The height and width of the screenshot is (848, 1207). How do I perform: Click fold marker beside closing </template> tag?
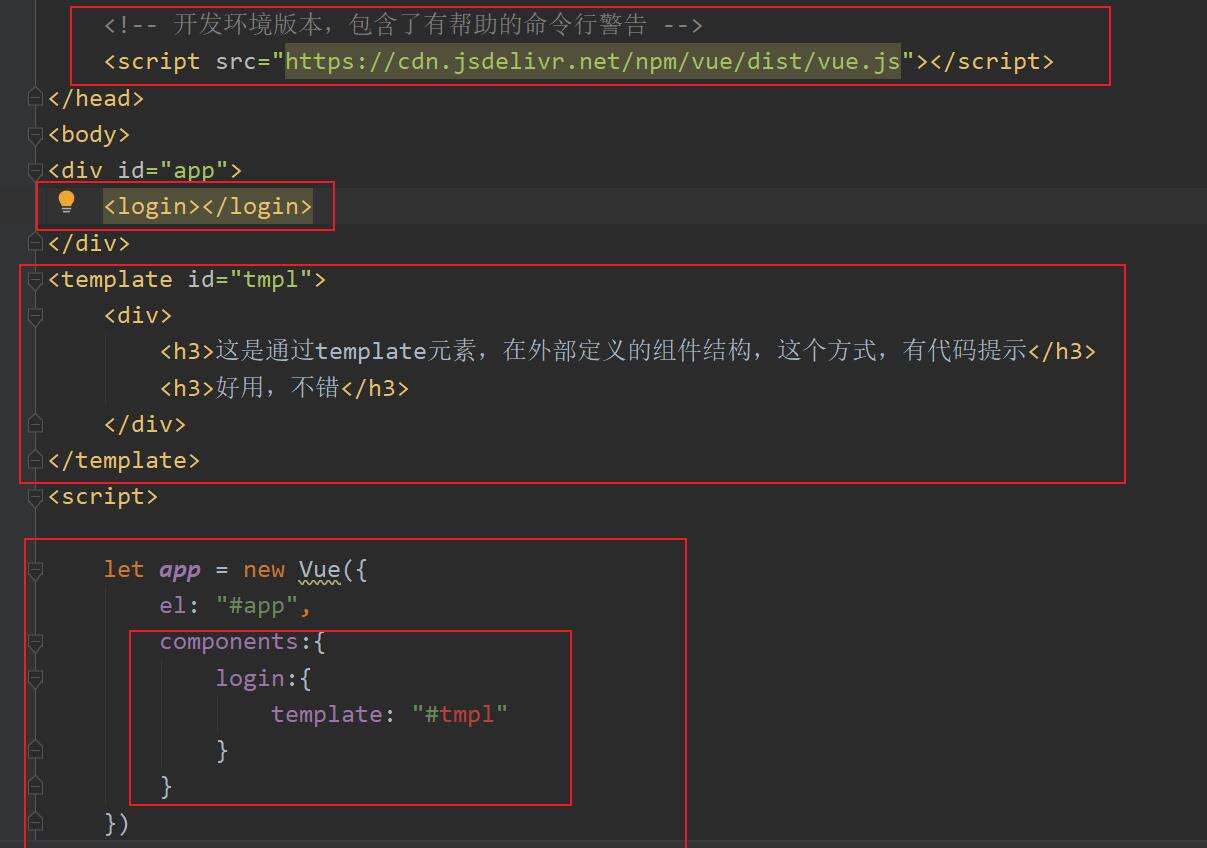pyautogui.click(x=36, y=460)
